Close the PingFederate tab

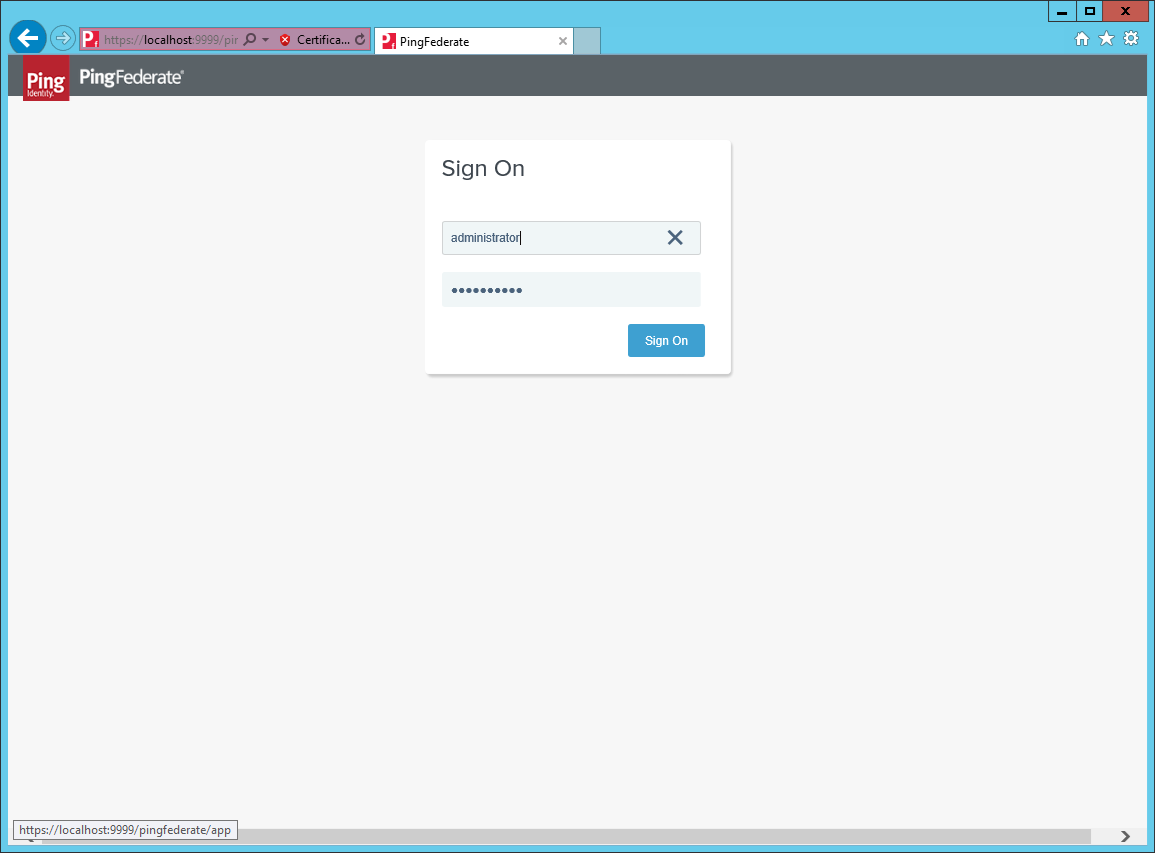point(563,41)
